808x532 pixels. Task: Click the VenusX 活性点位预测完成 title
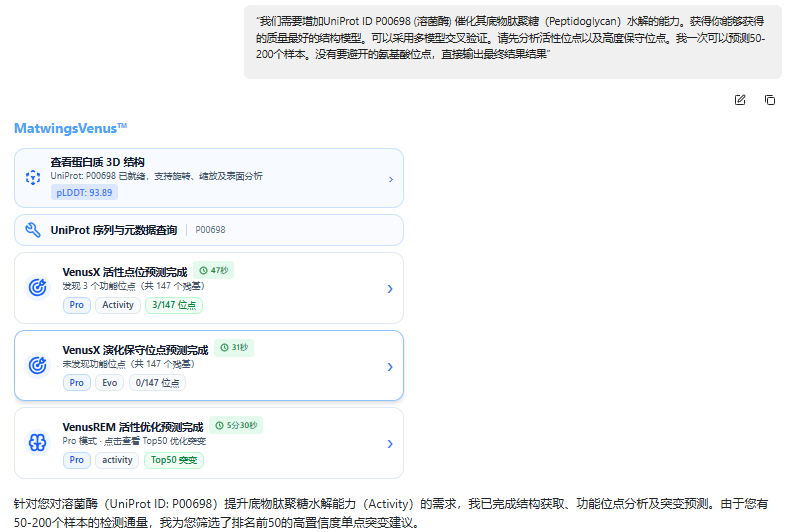coord(125,272)
